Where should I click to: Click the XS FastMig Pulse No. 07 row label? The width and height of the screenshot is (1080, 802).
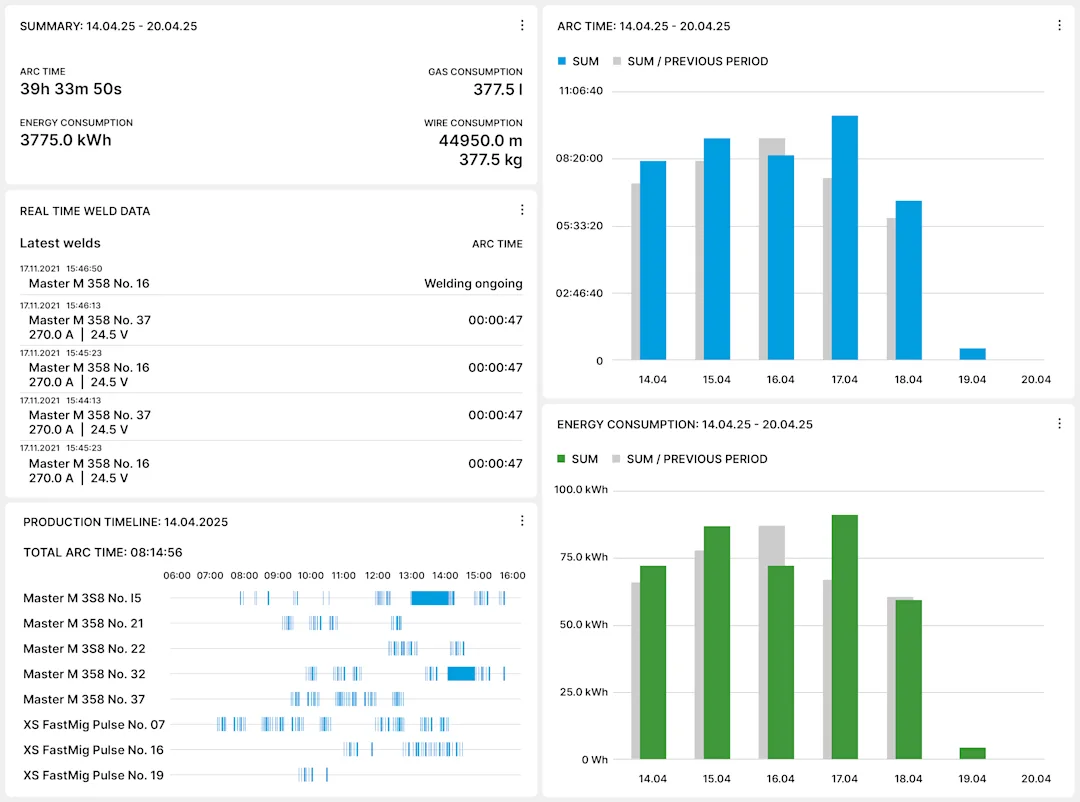tap(93, 724)
